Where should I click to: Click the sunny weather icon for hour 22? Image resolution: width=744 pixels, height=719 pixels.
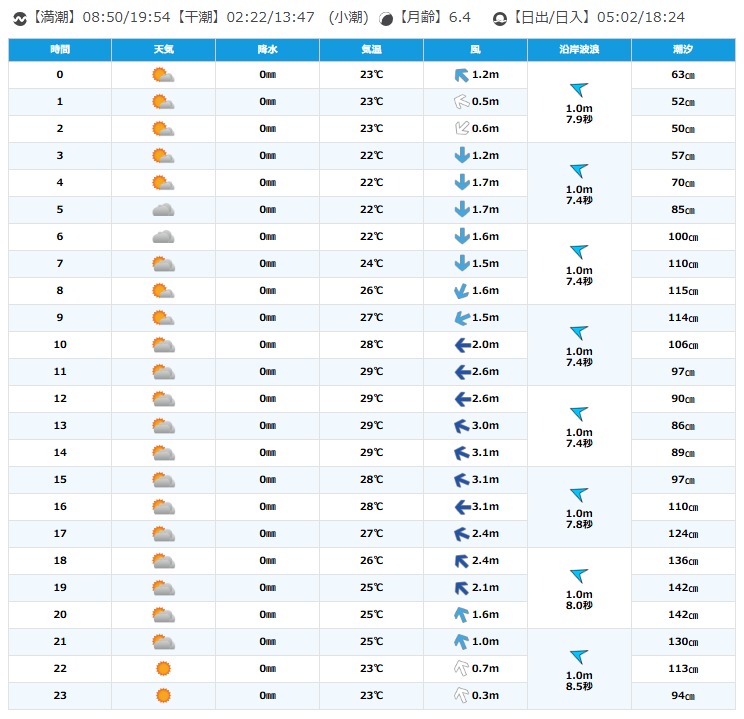pos(163,668)
